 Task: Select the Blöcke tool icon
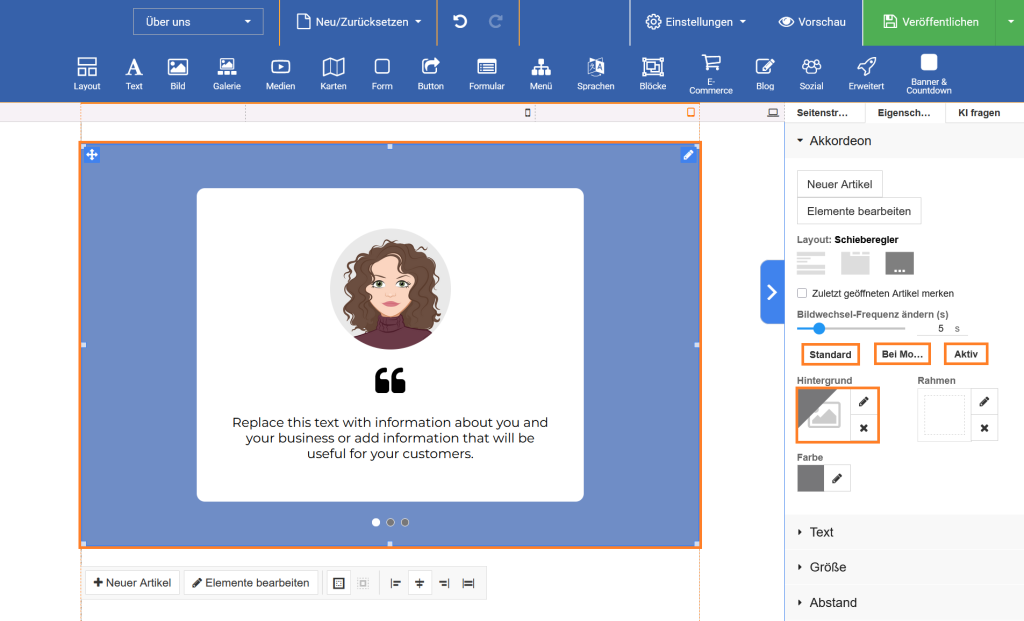652,67
